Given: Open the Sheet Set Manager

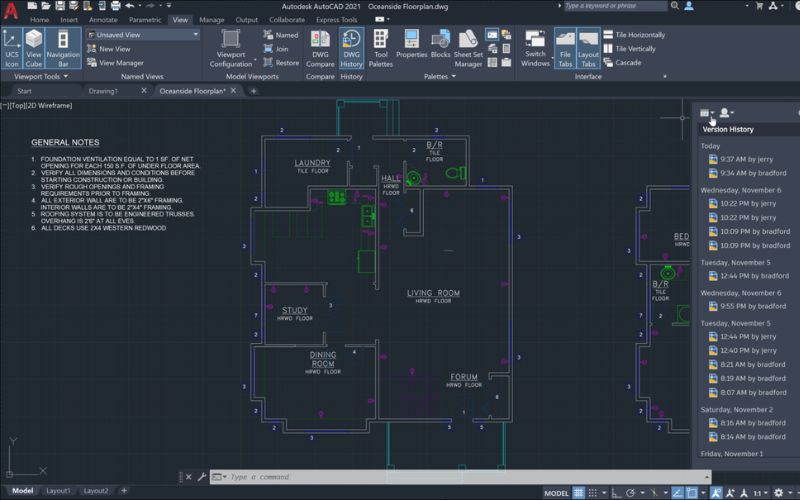Looking at the screenshot, I should 468,46.
